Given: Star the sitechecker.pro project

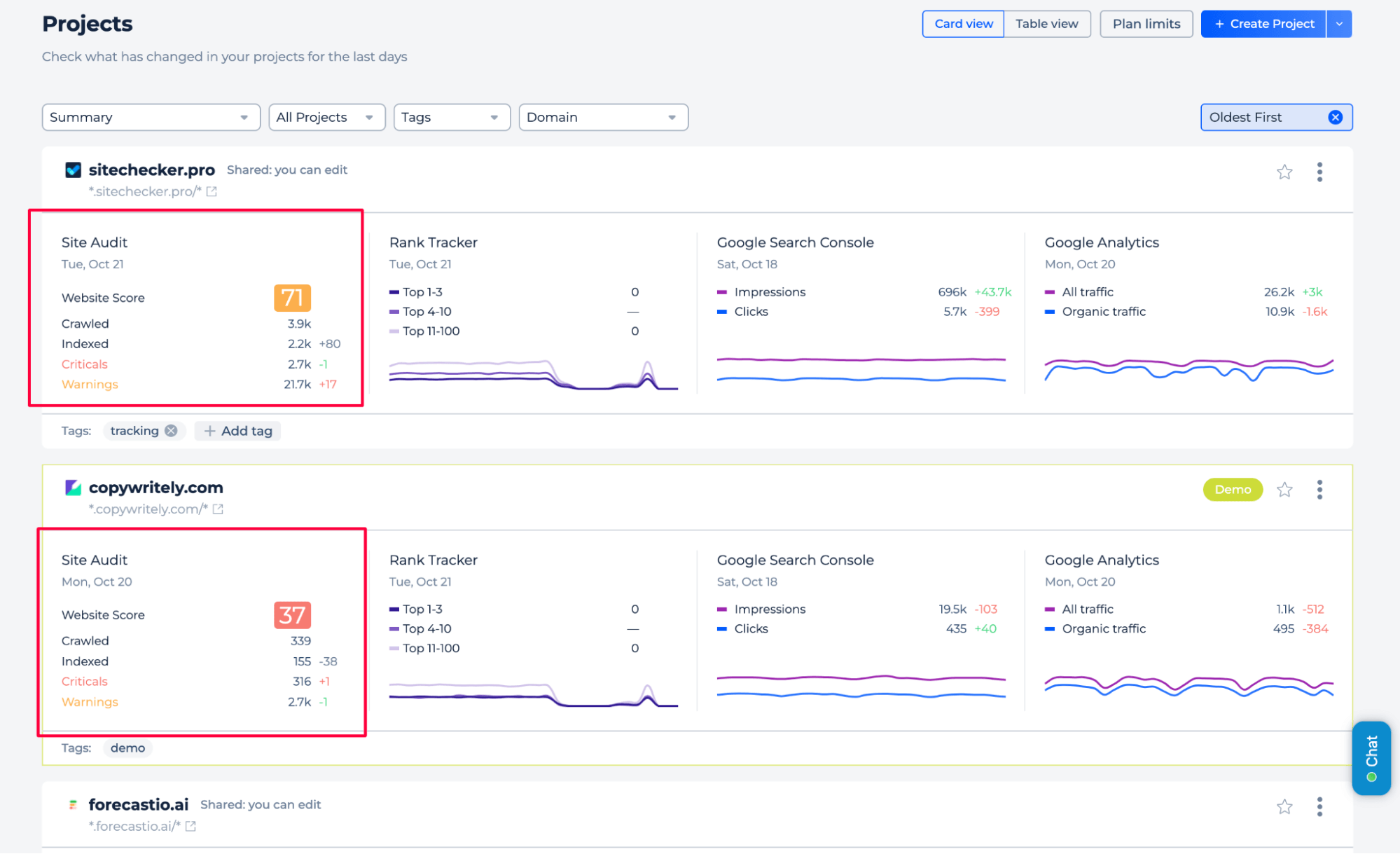Looking at the screenshot, I should coord(1284,172).
